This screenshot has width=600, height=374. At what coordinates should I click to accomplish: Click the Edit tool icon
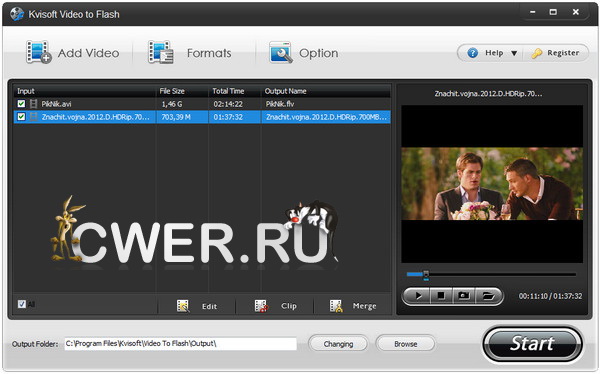183,306
